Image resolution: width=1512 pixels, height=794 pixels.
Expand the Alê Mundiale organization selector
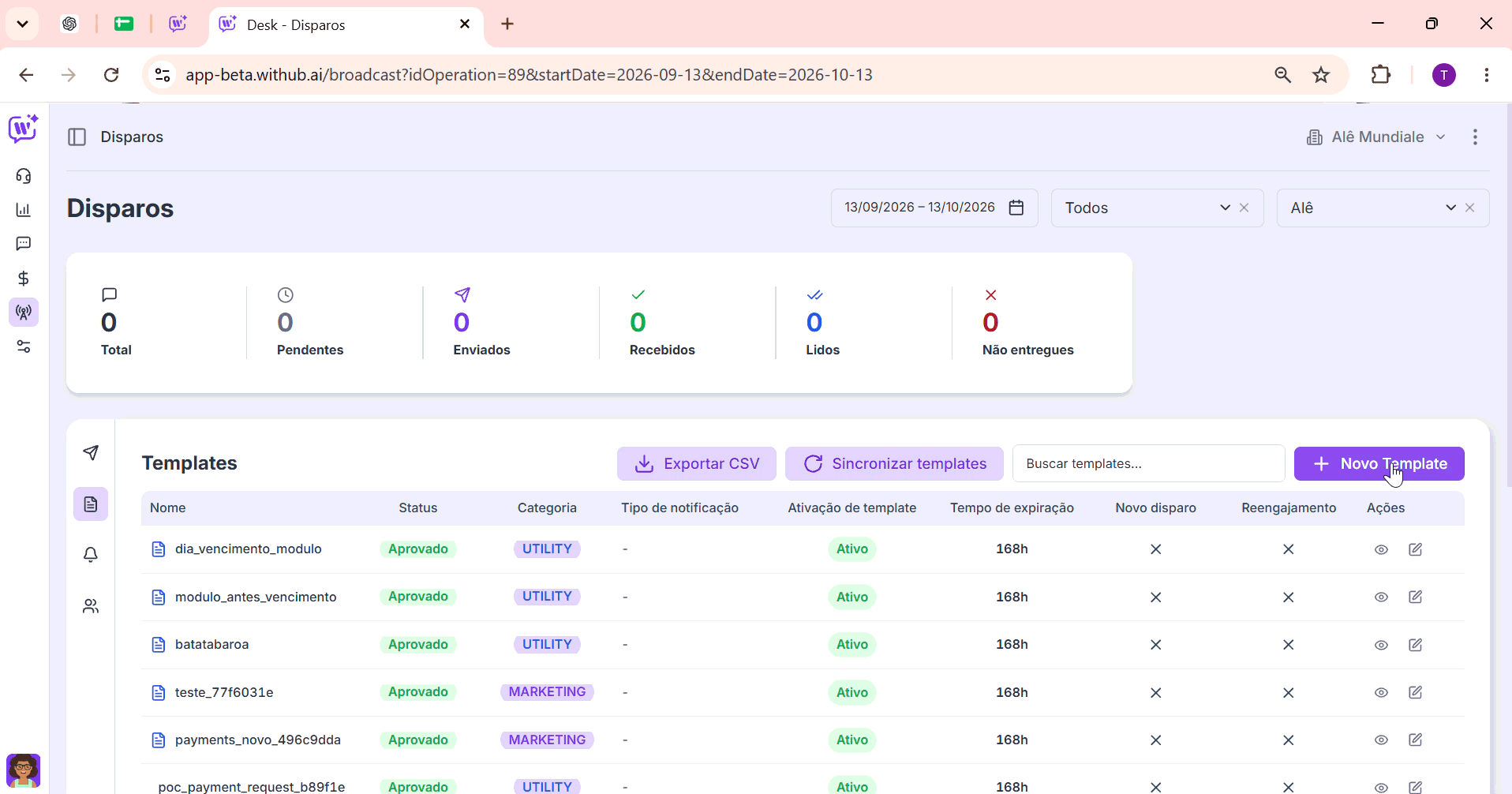click(x=1377, y=137)
